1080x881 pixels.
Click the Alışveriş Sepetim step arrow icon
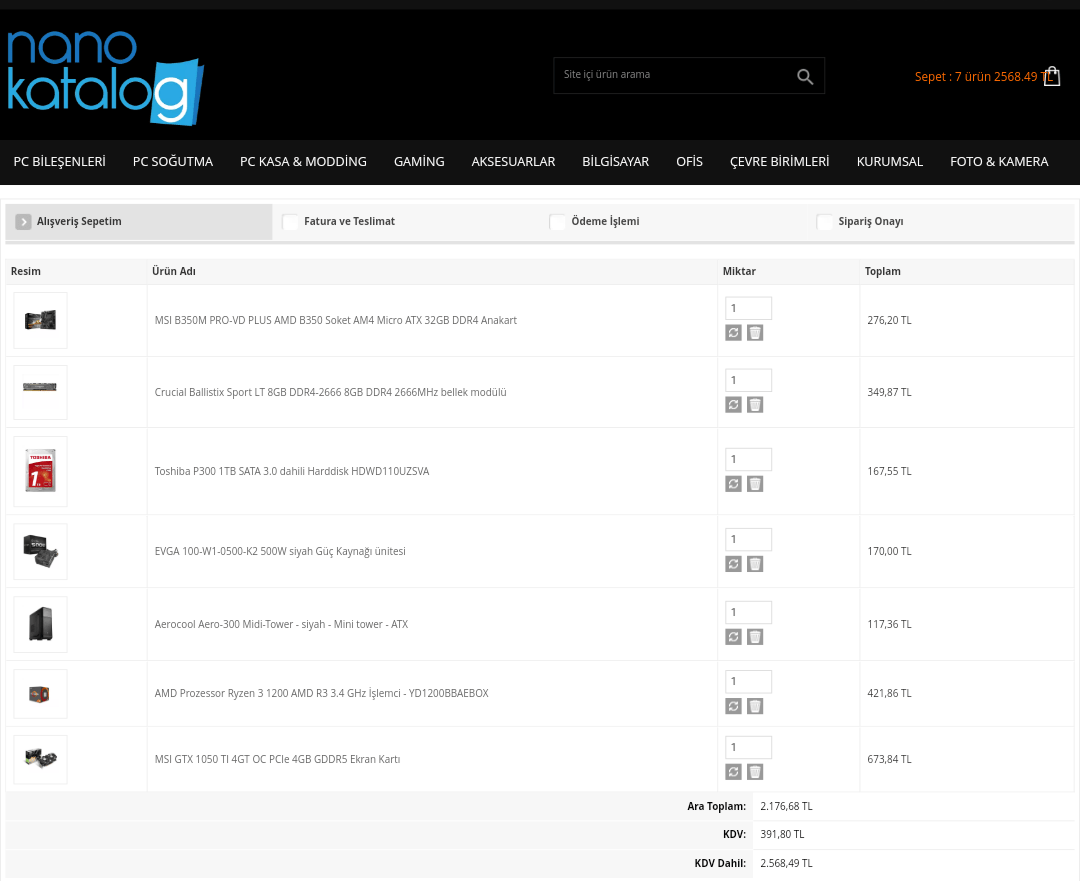coord(23,221)
